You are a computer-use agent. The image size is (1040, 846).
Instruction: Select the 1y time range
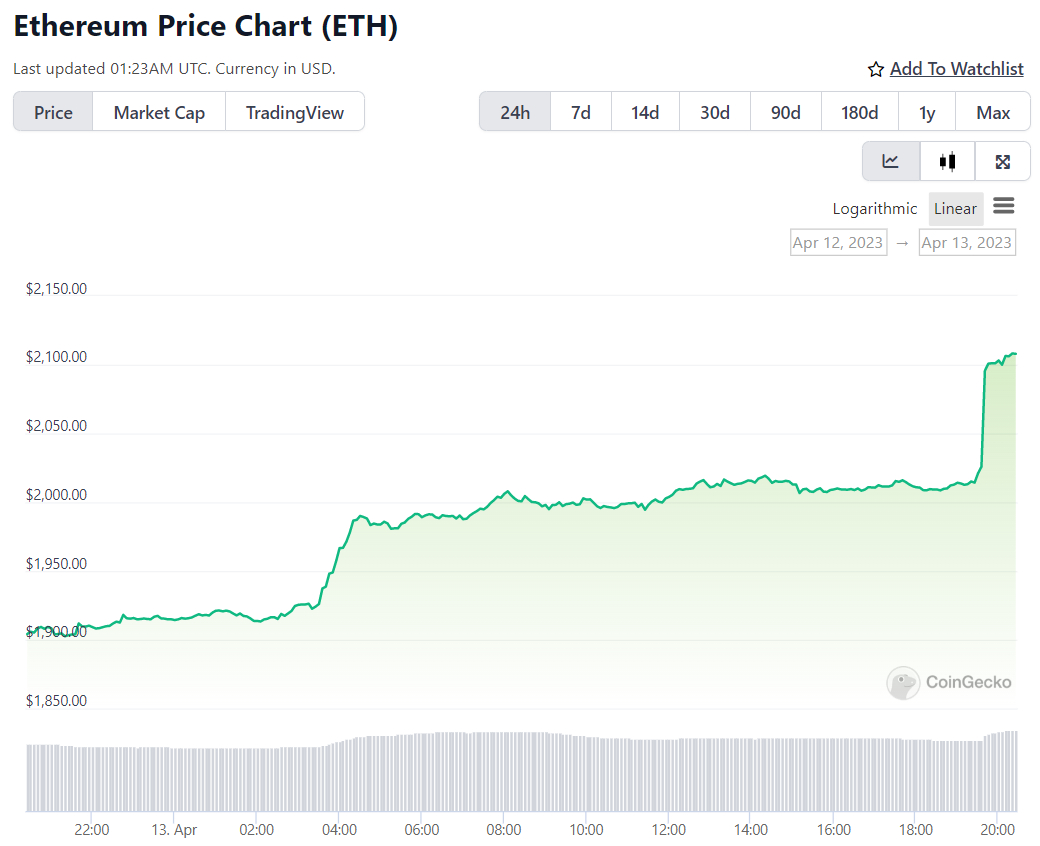pos(927,112)
